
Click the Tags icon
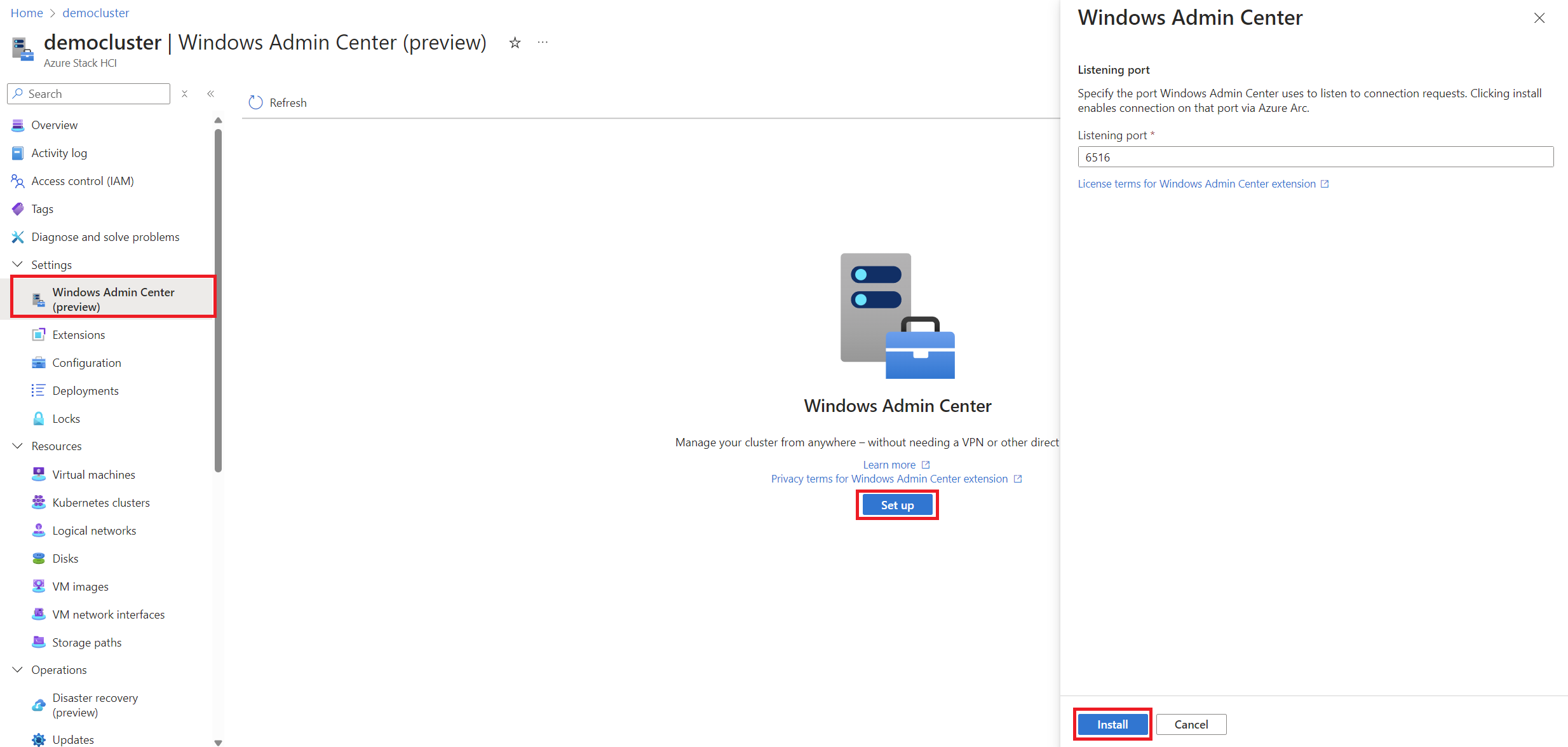18,209
